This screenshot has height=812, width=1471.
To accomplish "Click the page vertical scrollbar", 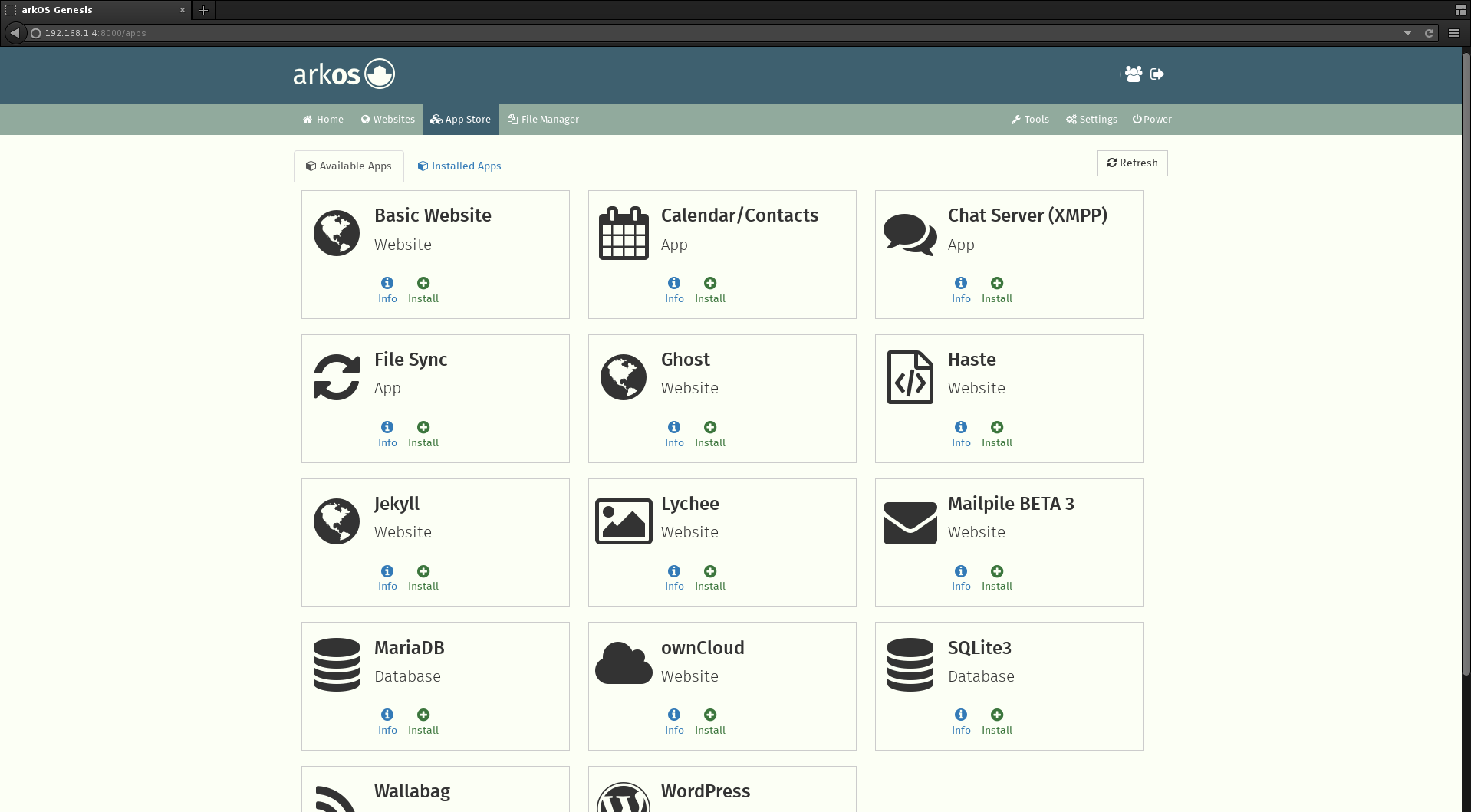I will pos(1466,364).
